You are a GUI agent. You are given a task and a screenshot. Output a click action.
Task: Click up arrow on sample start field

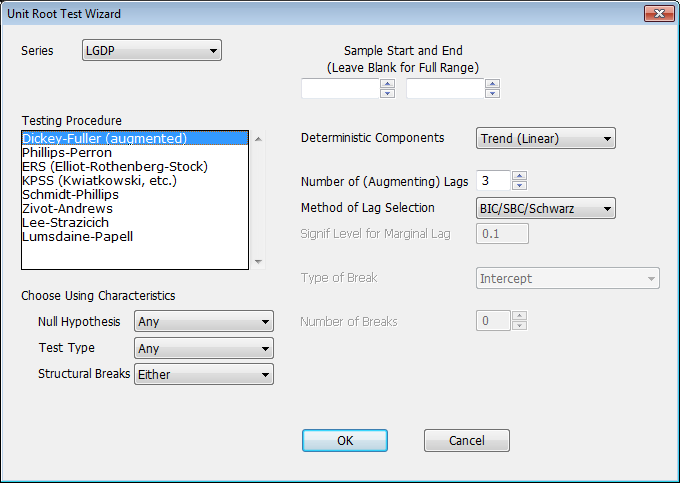[x=388, y=84]
